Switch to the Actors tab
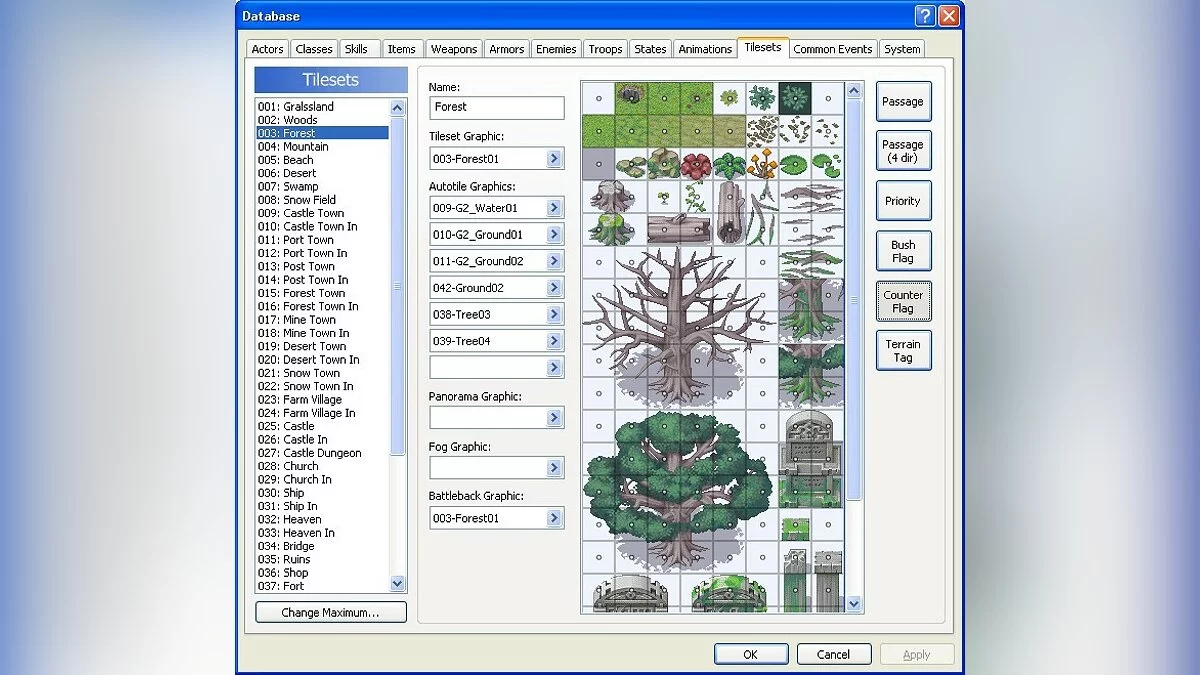Viewport: 1200px width, 675px height. tap(267, 49)
